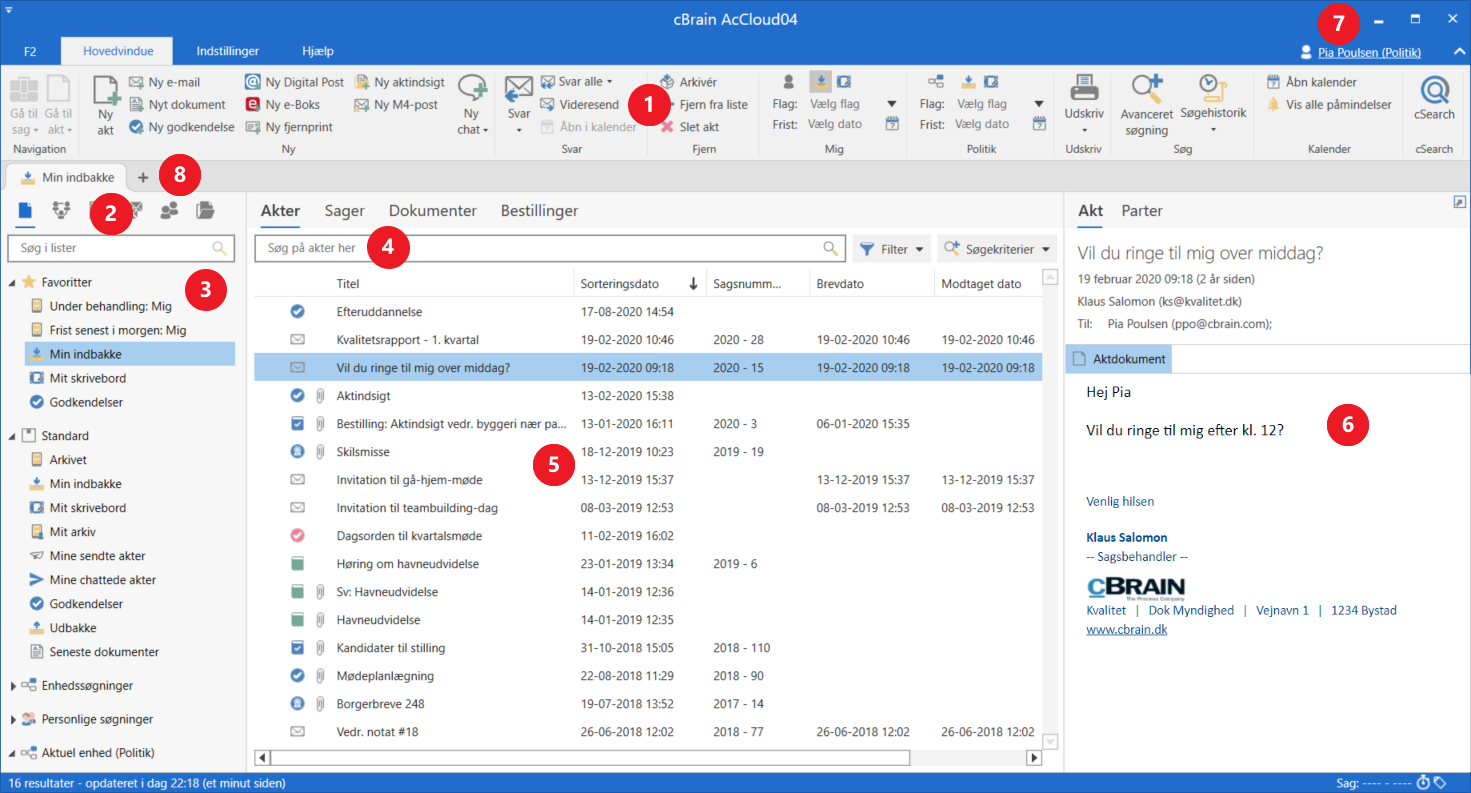Toggle the inbox icon in the Politik group
Image resolution: width=1471 pixels, height=793 pixels.
point(968,82)
